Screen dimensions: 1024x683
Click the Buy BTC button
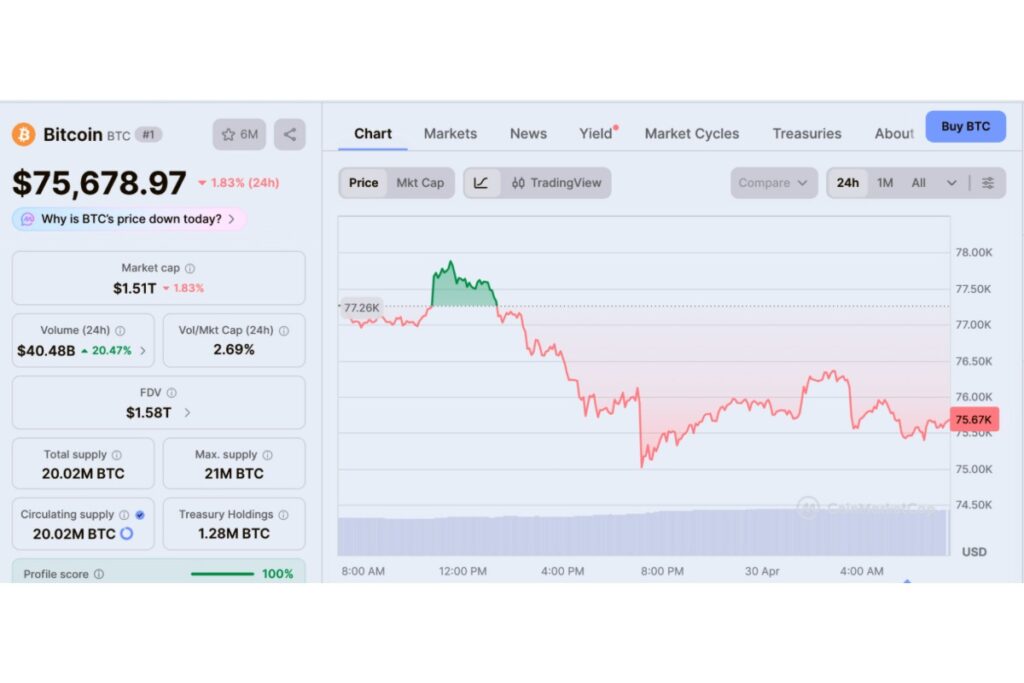point(965,126)
